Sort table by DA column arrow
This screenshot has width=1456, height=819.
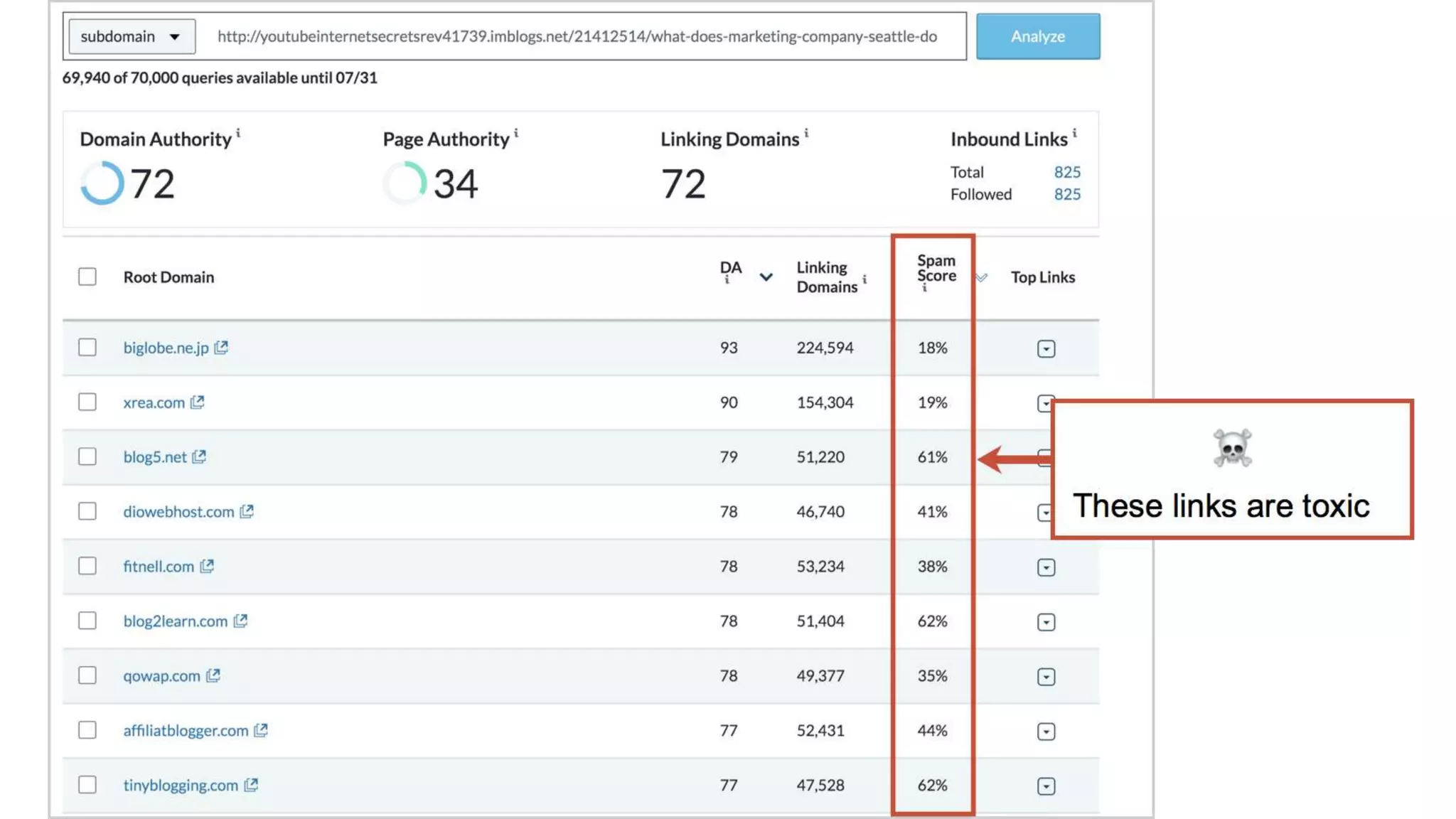click(766, 277)
